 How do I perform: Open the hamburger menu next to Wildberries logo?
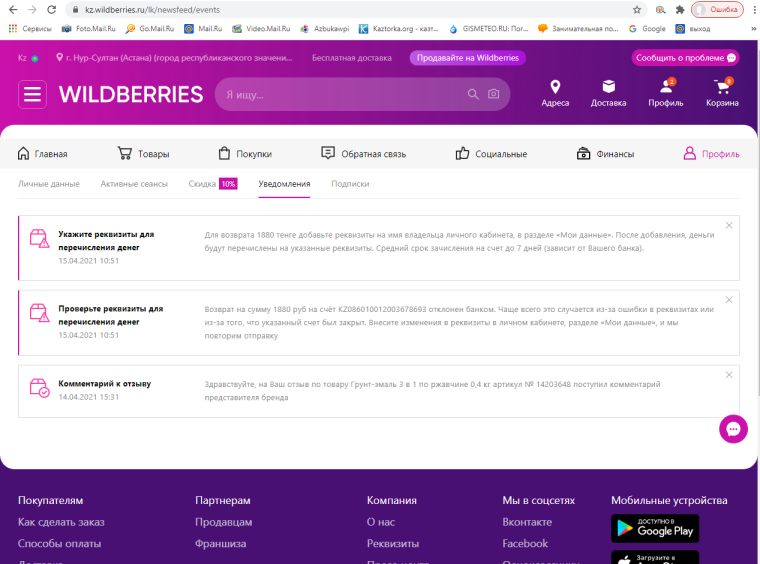[33, 95]
